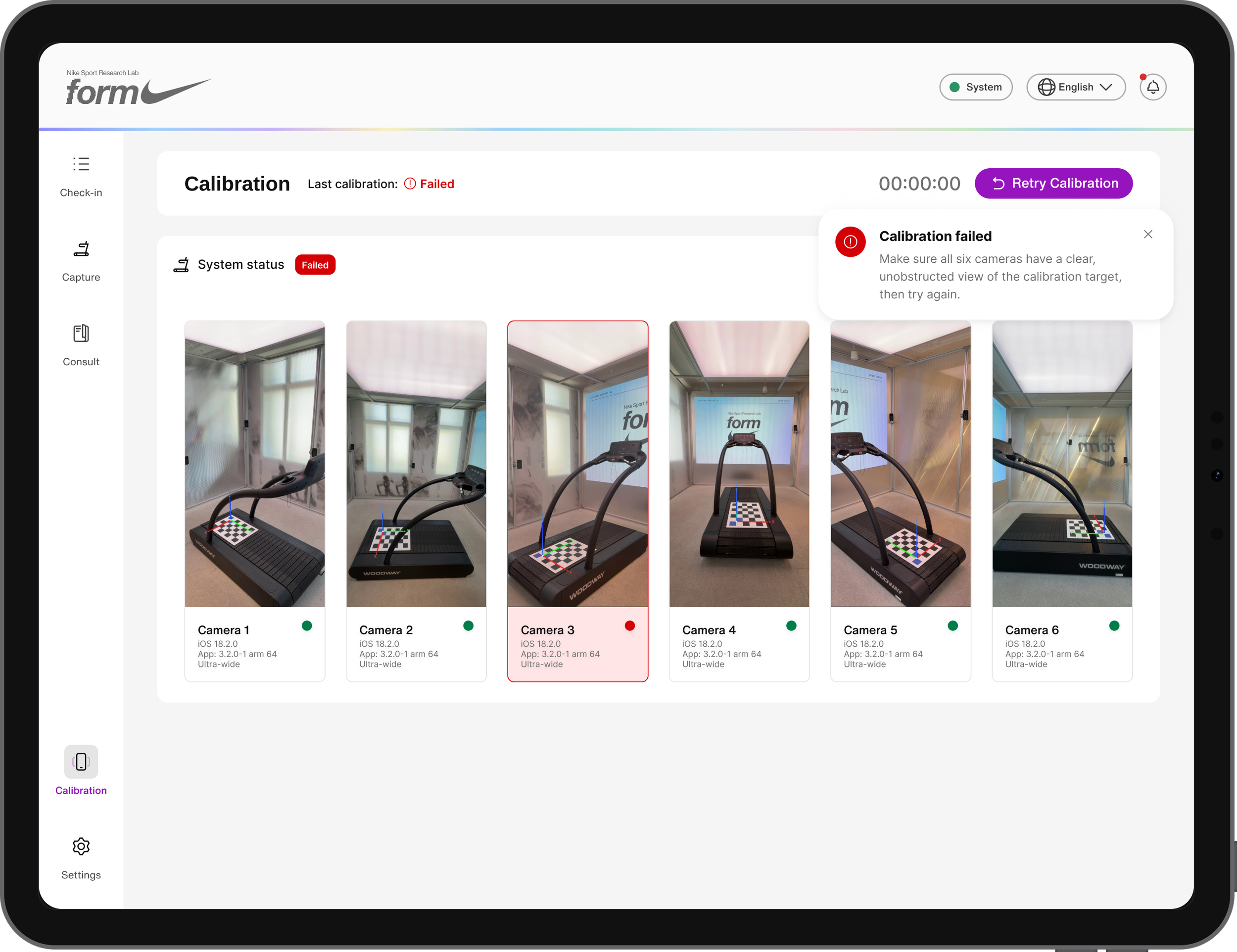Click the treadmill icon beside System status
Screen dimensions: 1237x952
181,265
